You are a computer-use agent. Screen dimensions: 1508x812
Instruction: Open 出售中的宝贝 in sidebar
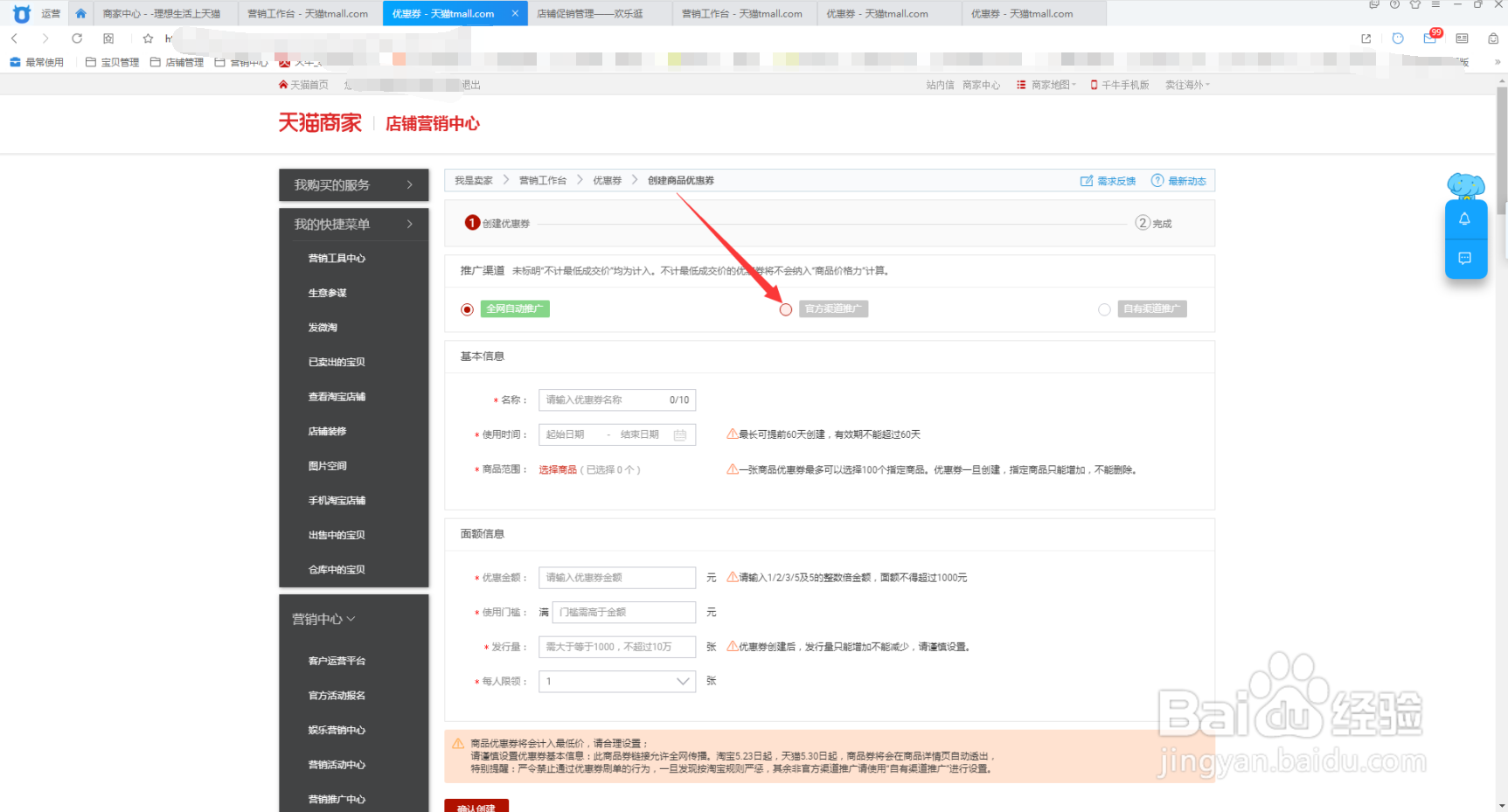(x=337, y=535)
